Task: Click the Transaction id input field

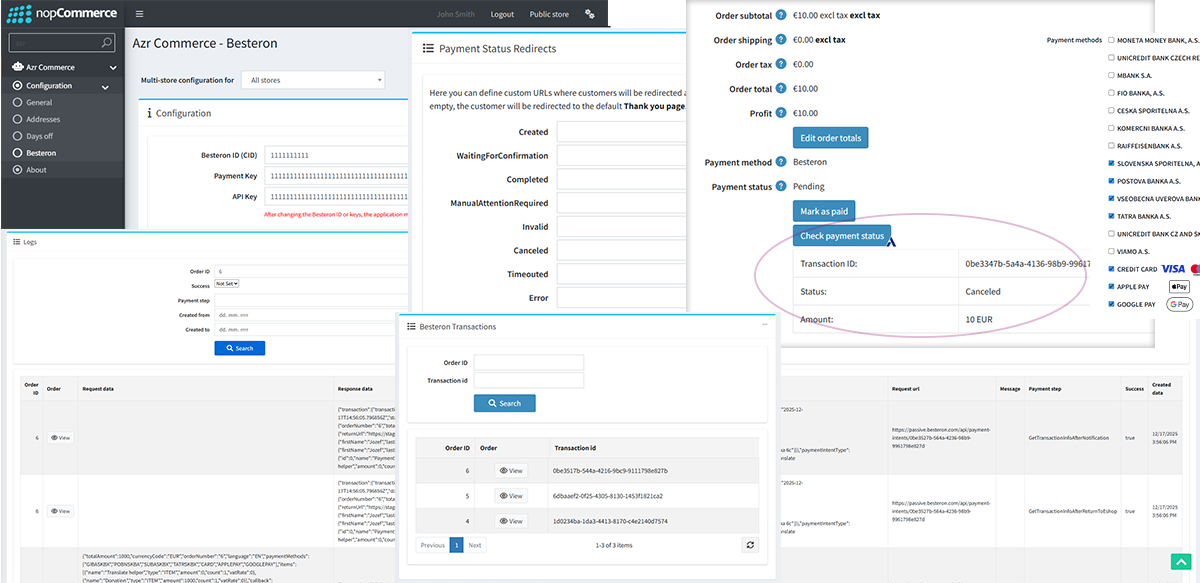Action: tap(528, 380)
